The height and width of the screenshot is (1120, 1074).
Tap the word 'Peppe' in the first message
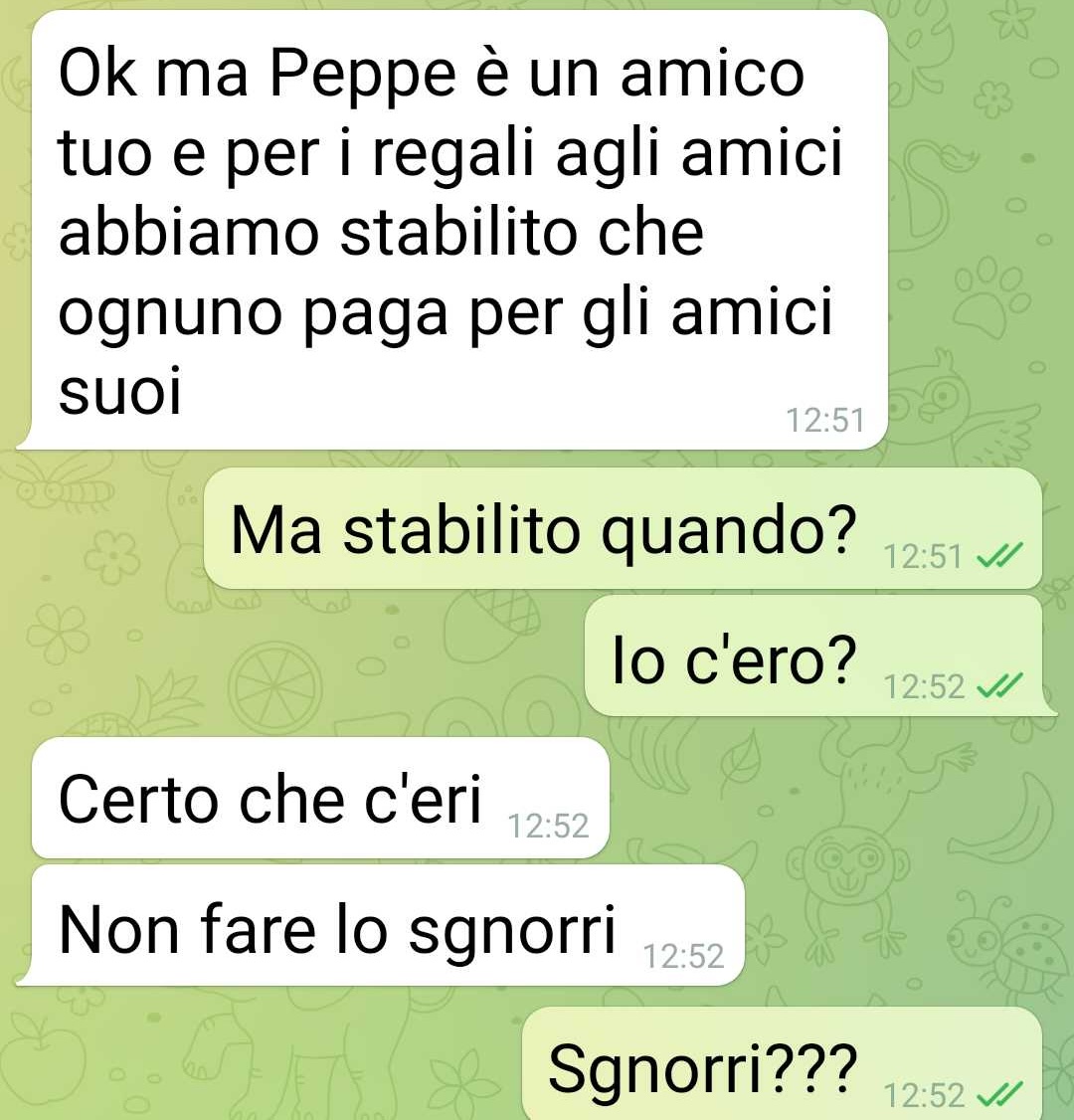[x=362, y=78]
